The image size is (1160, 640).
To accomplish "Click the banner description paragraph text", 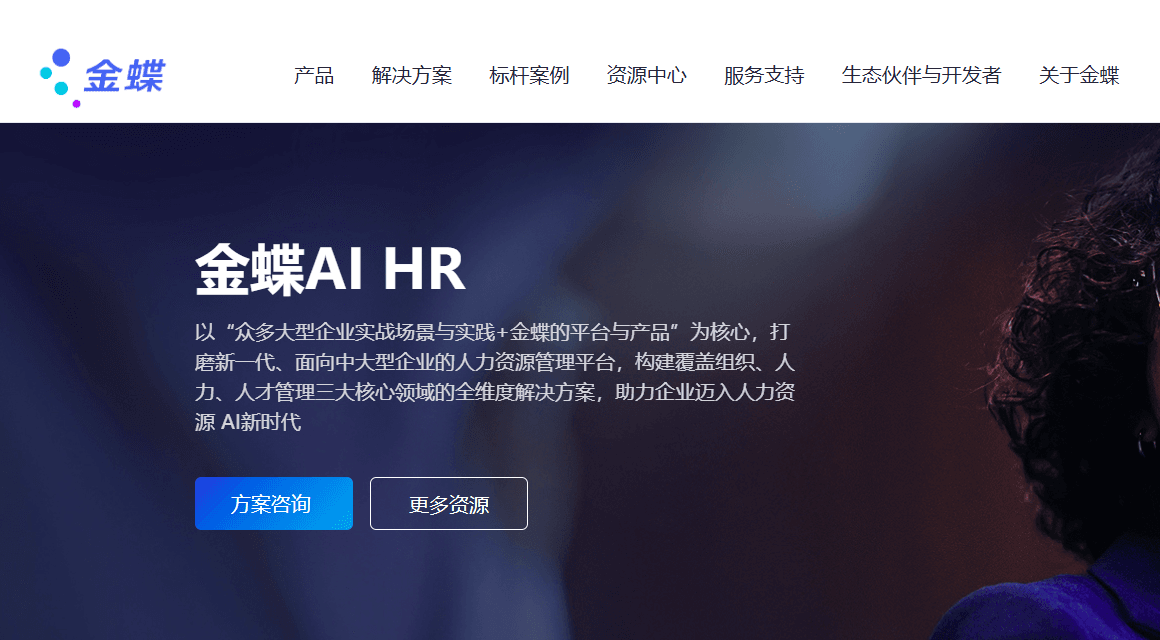I will (495, 377).
